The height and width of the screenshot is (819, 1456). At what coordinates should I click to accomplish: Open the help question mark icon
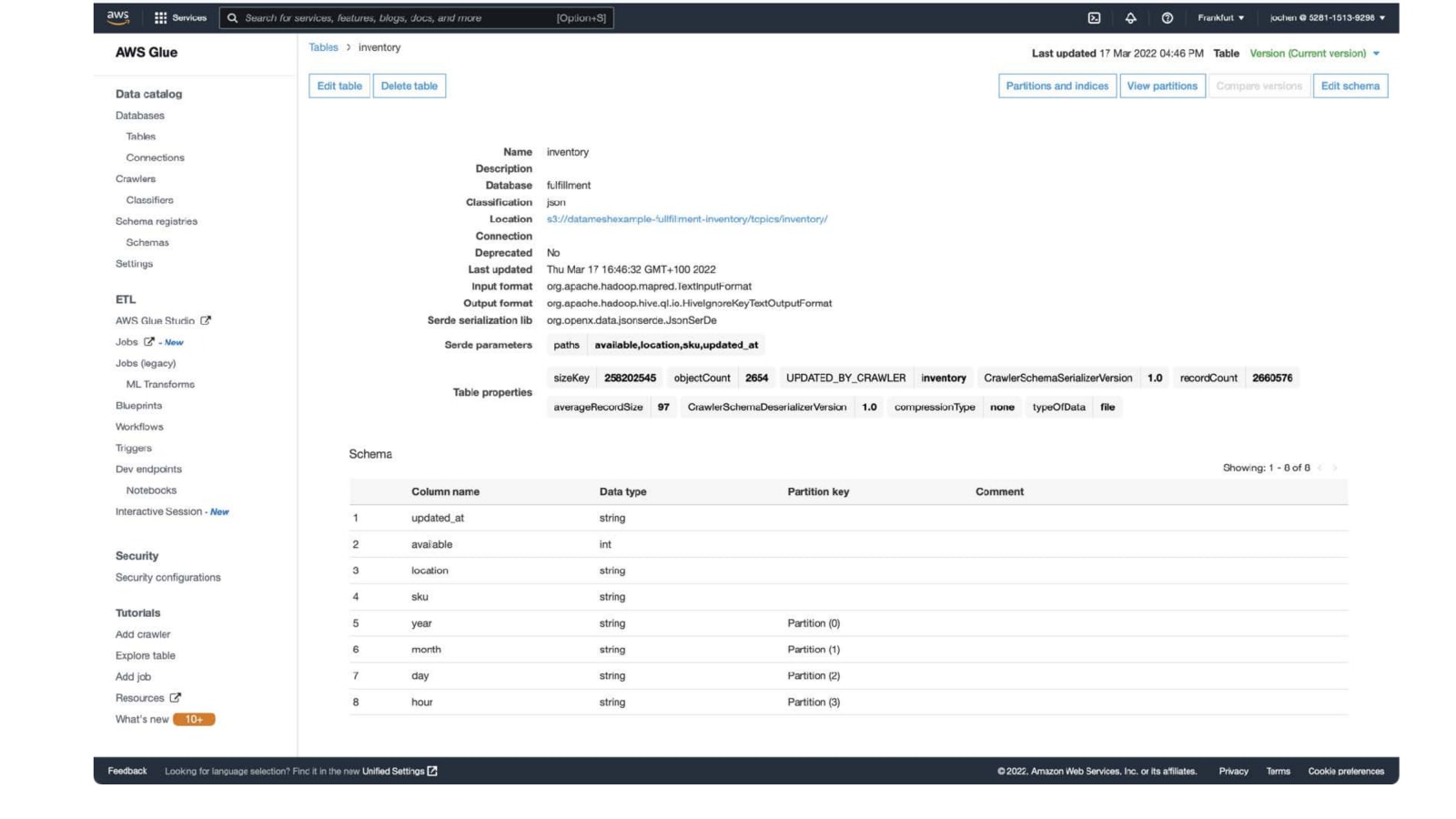1167,17
